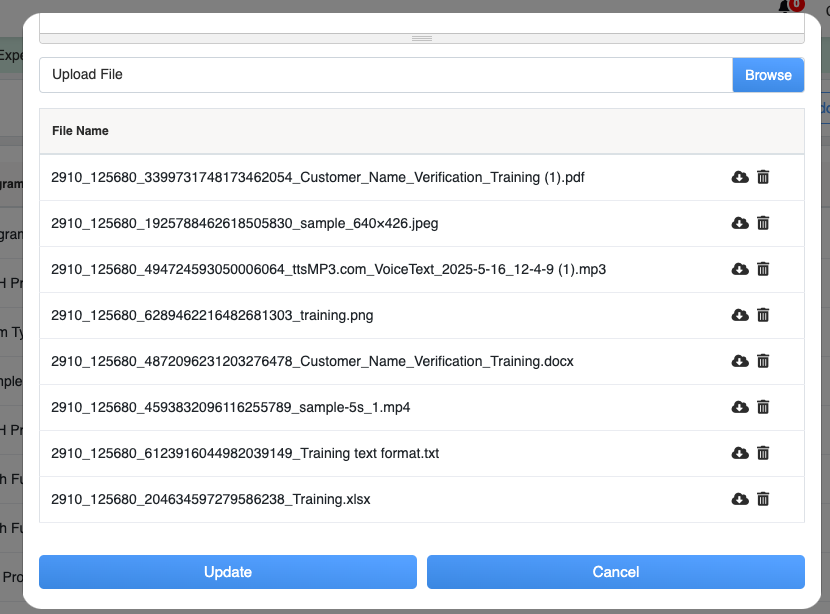Image resolution: width=830 pixels, height=614 pixels.
Task: Delete the training.png file
Action: [x=763, y=315]
